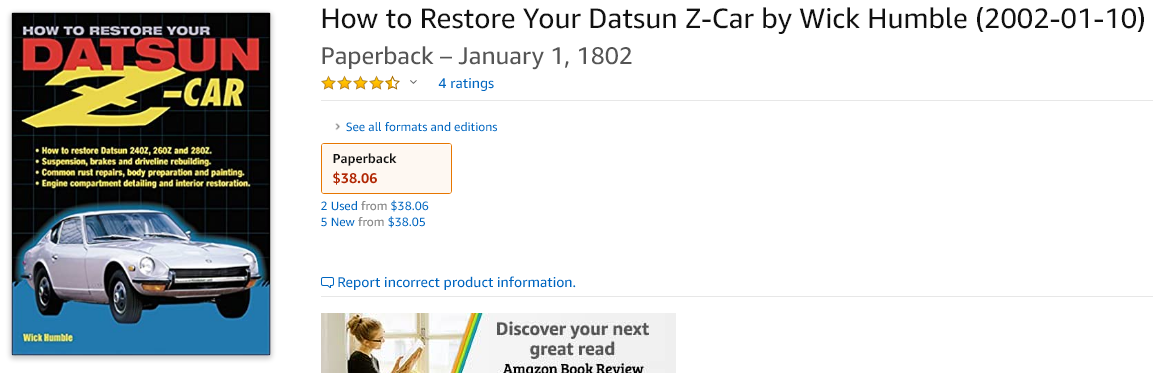Click the speech bubble report icon
Viewport: 1153px width, 373px height.
pos(327,283)
